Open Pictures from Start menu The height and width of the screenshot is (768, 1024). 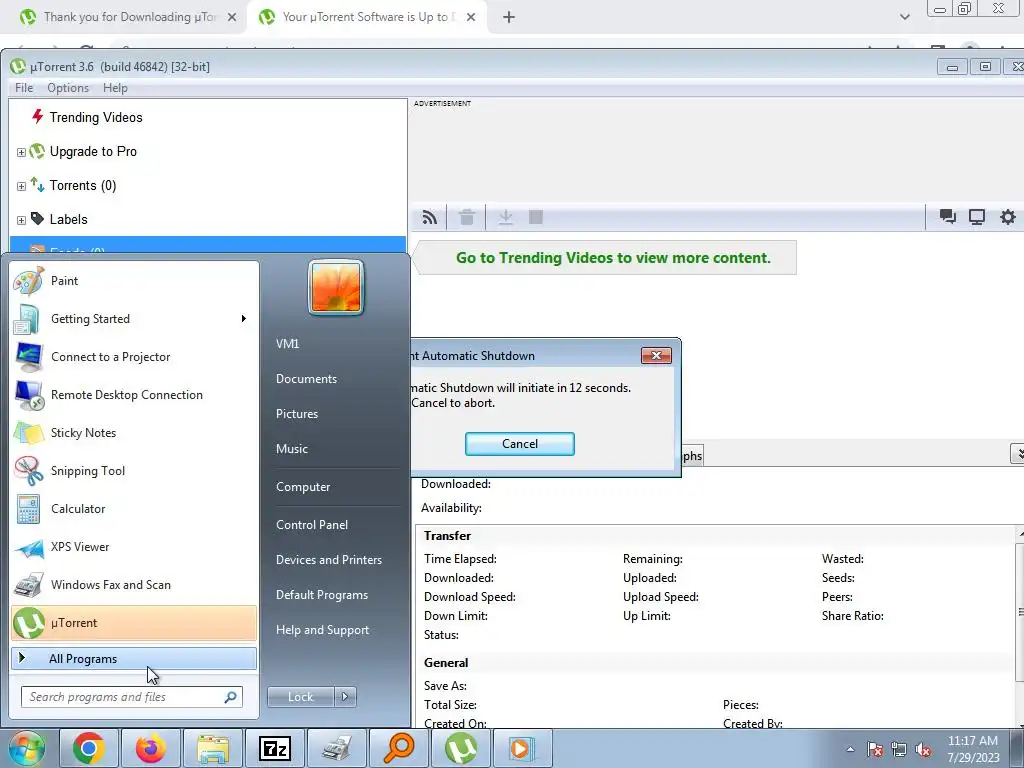(x=297, y=414)
